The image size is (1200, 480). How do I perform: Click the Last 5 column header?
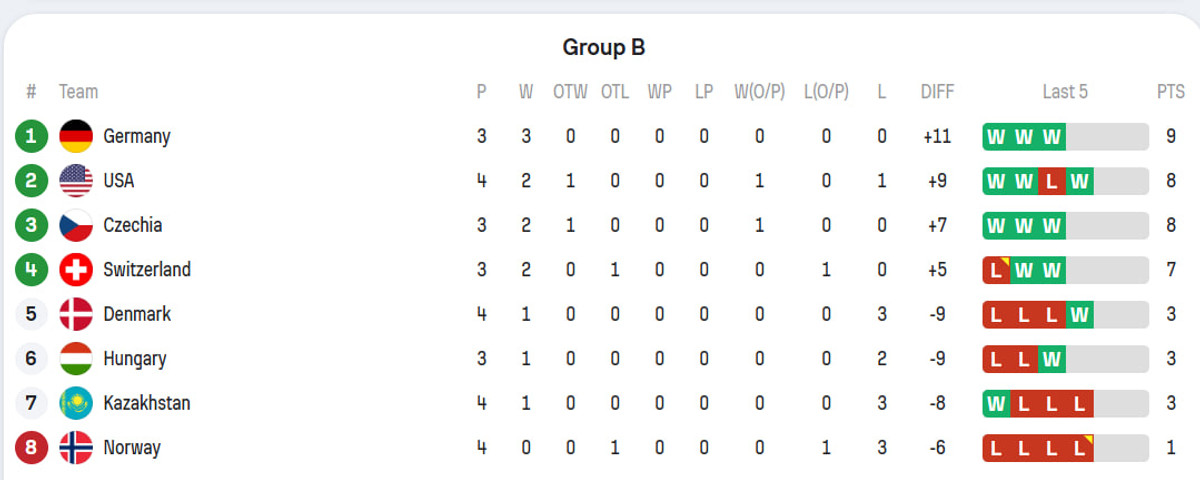click(1065, 92)
